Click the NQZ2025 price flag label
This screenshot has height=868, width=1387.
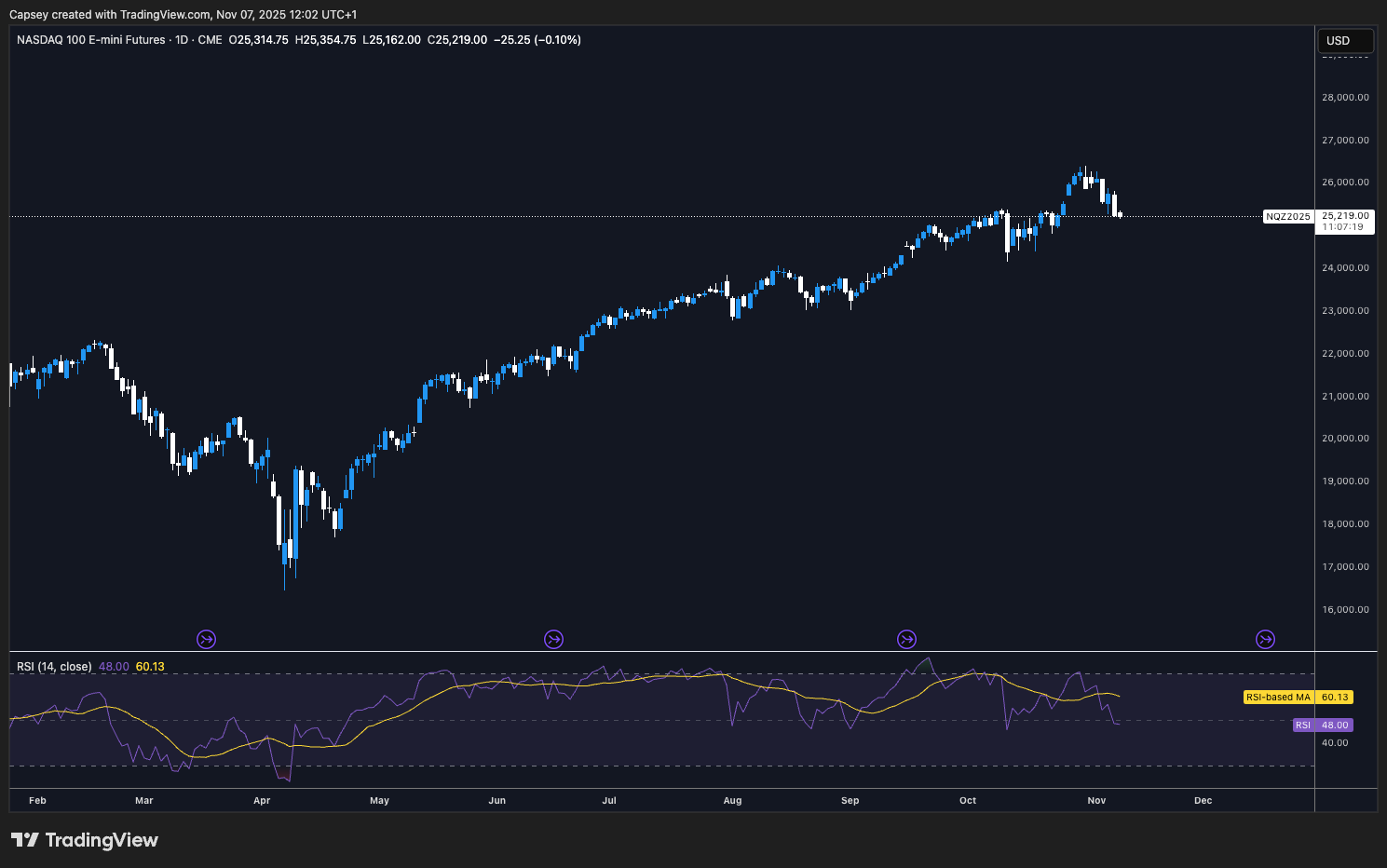point(1286,215)
